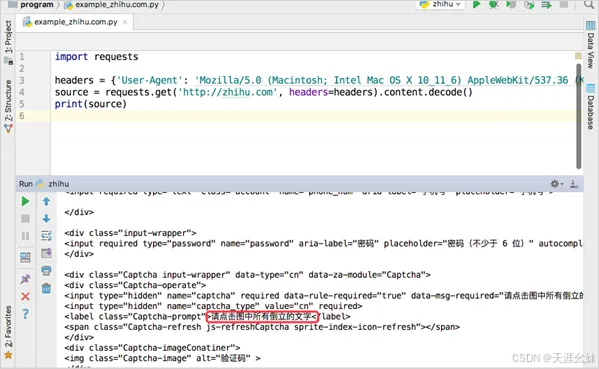Rerun zhihu in the Run panel
This screenshot has height=369, width=599.
25,201
